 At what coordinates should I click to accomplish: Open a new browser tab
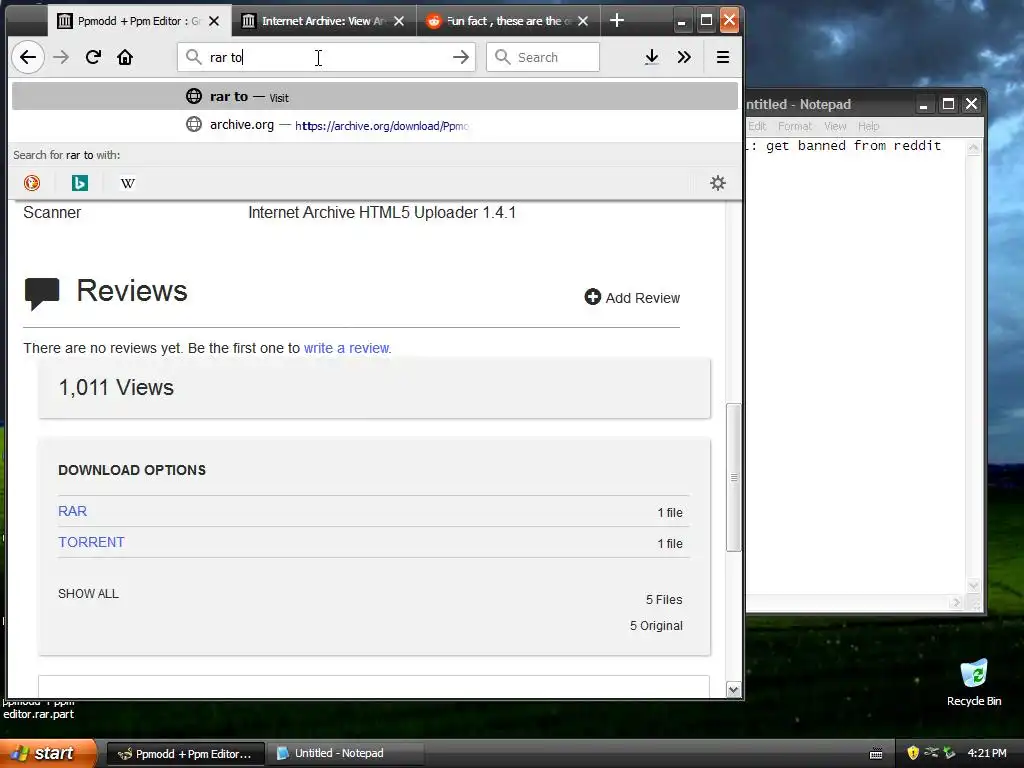click(x=616, y=20)
